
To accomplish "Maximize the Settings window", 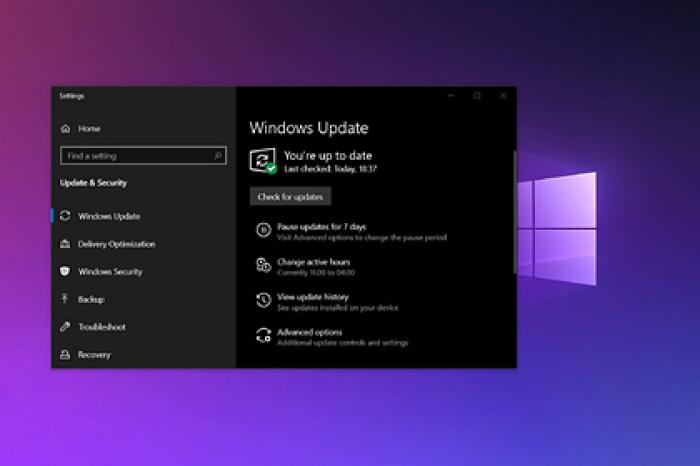I will 477,96.
